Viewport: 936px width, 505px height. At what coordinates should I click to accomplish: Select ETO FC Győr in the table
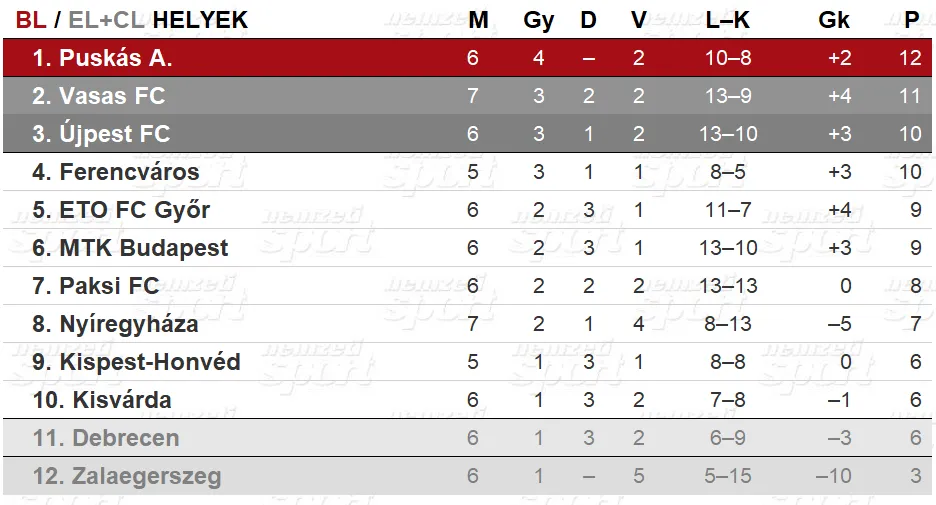(135, 210)
